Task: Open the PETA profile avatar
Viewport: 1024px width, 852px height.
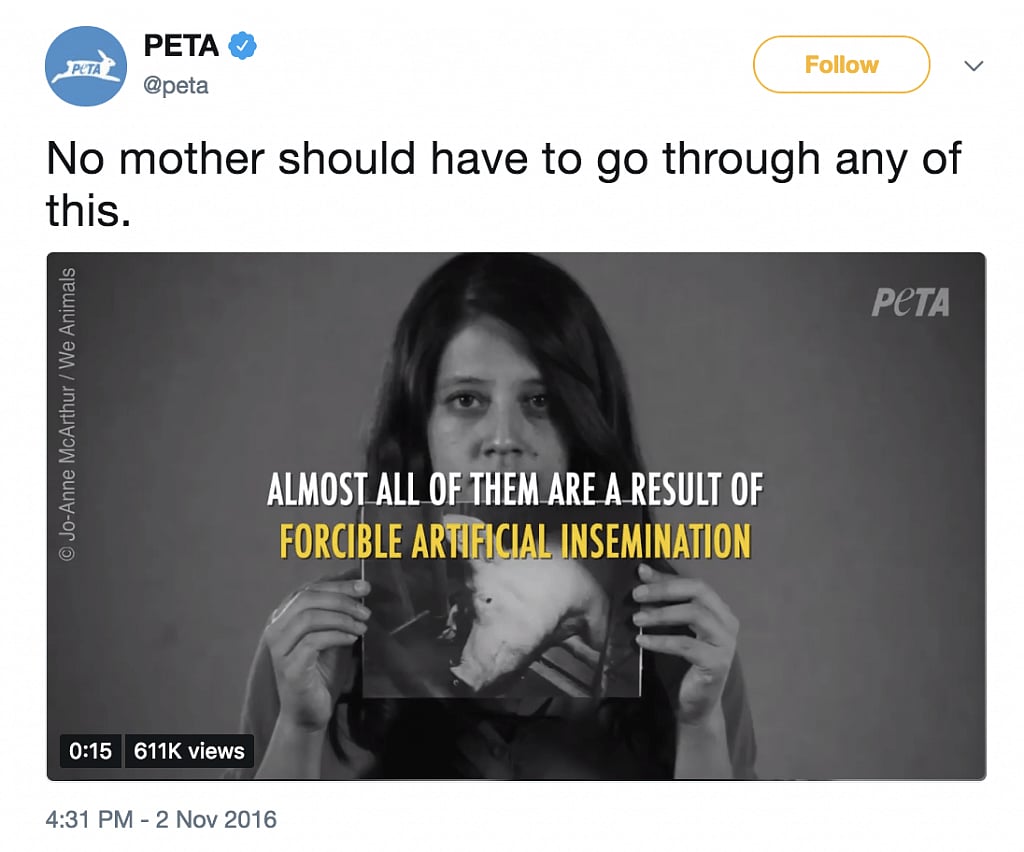Action: click(x=86, y=66)
